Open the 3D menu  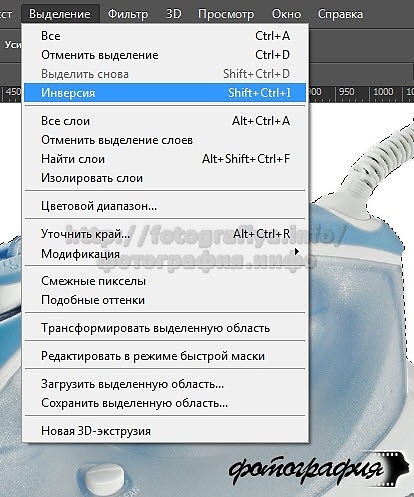pos(174,14)
